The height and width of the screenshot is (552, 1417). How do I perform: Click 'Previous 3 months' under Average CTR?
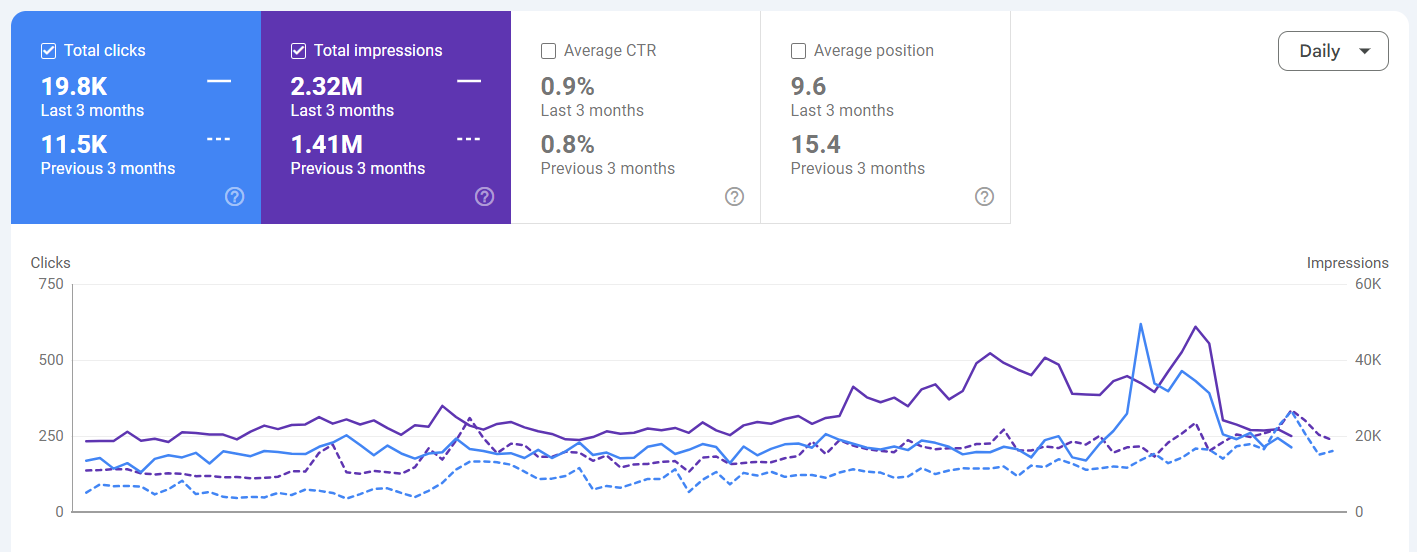[608, 168]
